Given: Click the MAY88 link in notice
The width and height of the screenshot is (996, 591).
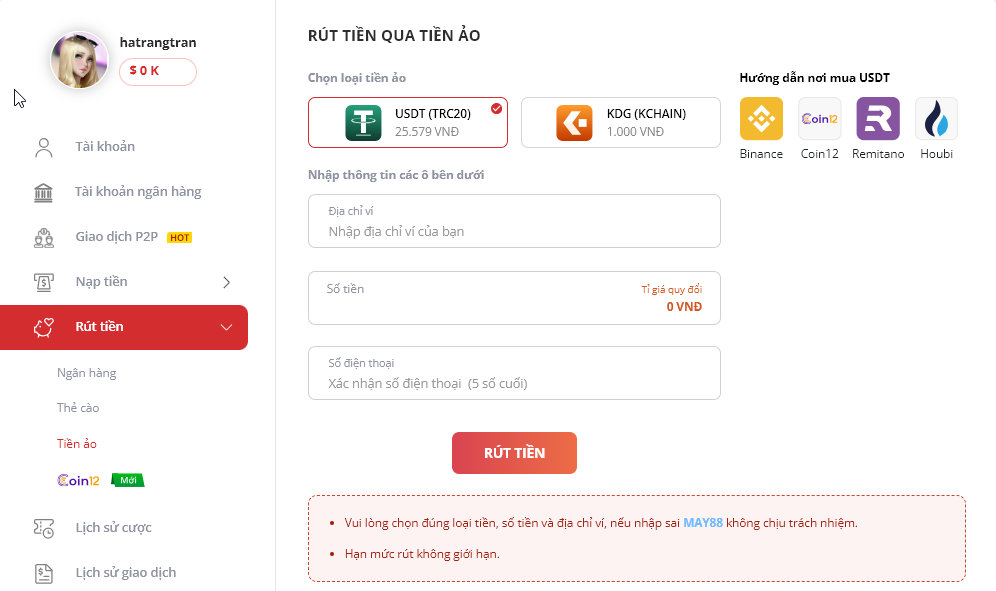Looking at the screenshot, I should point(702,523).
